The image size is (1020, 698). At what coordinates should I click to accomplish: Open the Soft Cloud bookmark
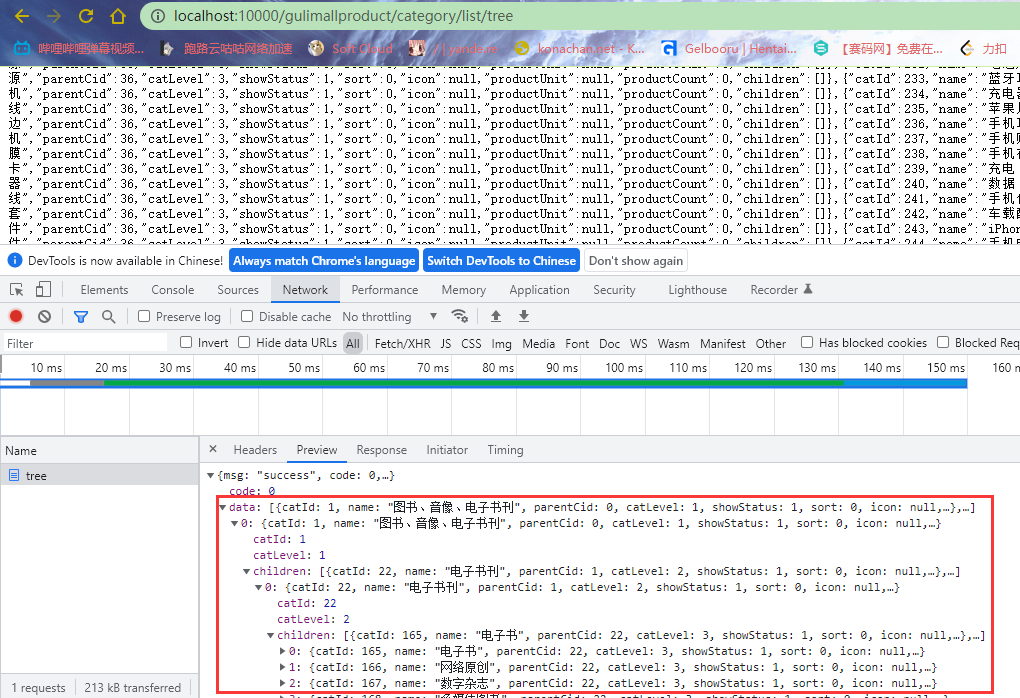351,48
